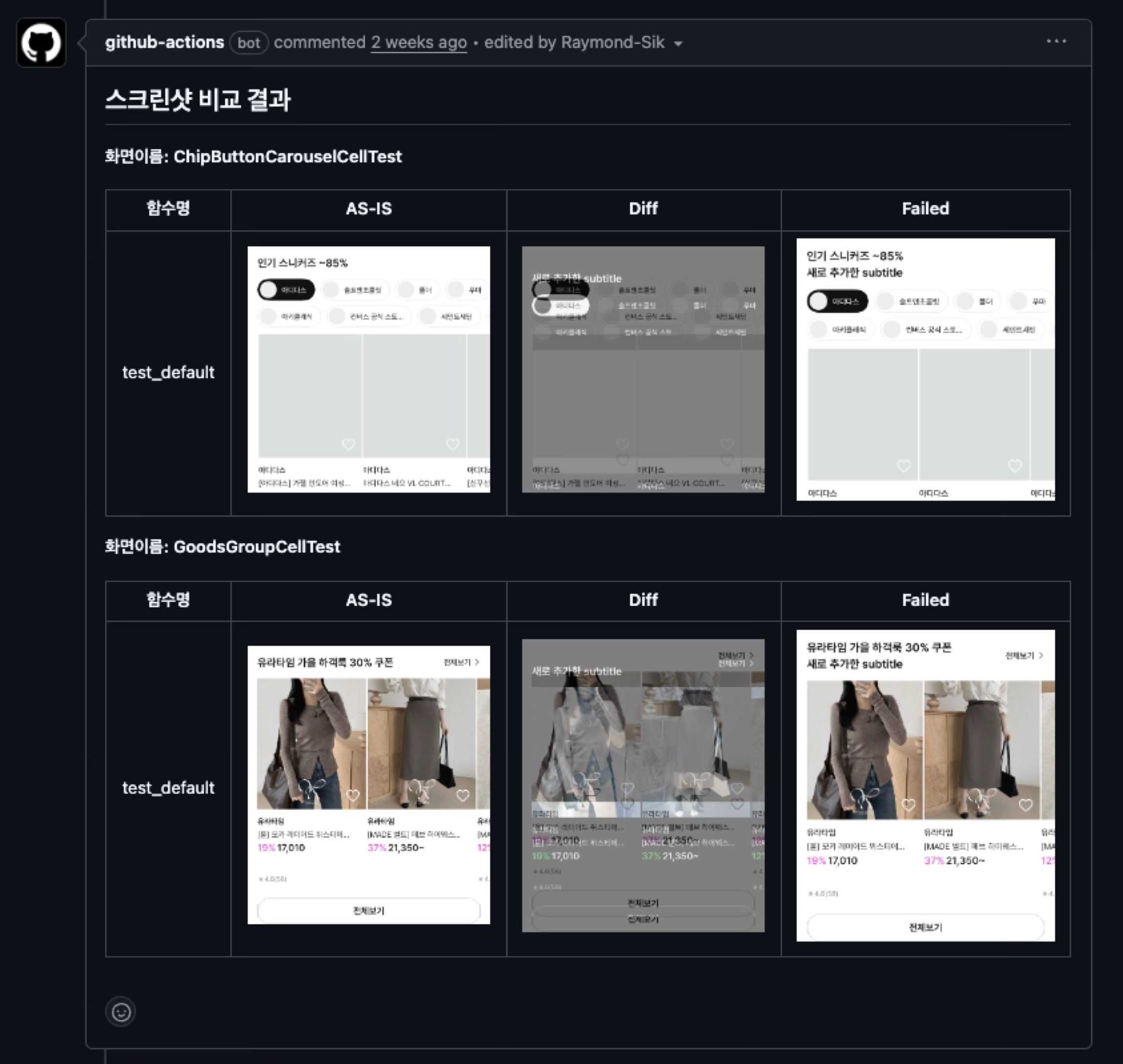Viewport: 1123px width, 1064px height.
Task: Click the github-actions avatar icon
Action: [x=41, y=43]
